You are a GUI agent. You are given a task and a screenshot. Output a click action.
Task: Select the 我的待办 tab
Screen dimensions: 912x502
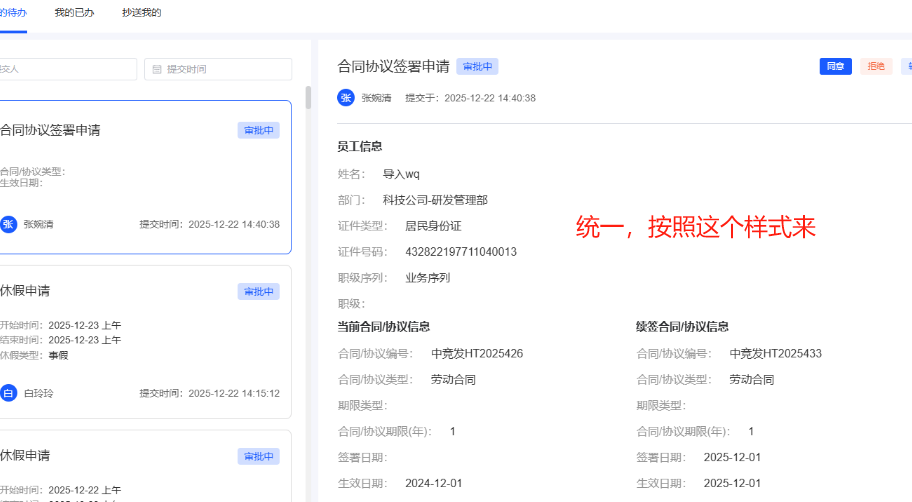13,13
